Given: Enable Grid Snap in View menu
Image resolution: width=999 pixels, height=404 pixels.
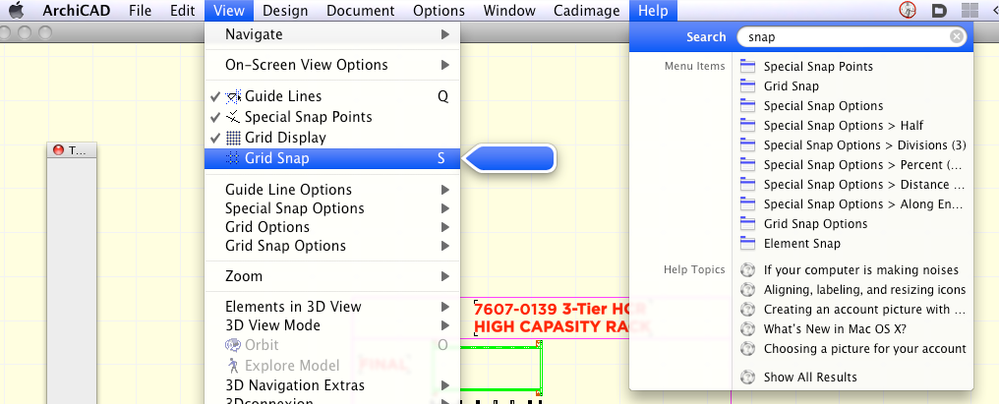Looking at the screenshot, I should click(332, 159).
